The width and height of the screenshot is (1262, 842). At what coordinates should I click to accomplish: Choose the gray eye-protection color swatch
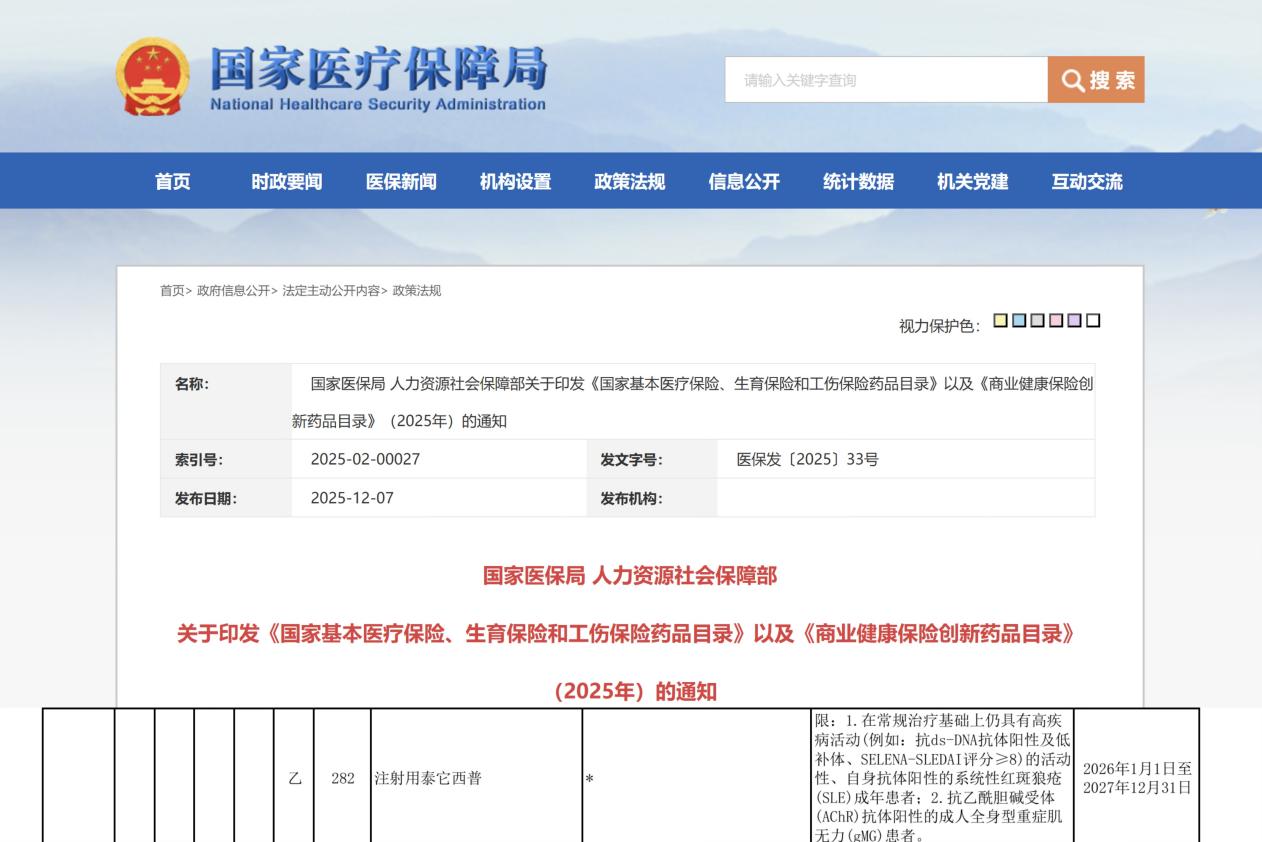1037,321
